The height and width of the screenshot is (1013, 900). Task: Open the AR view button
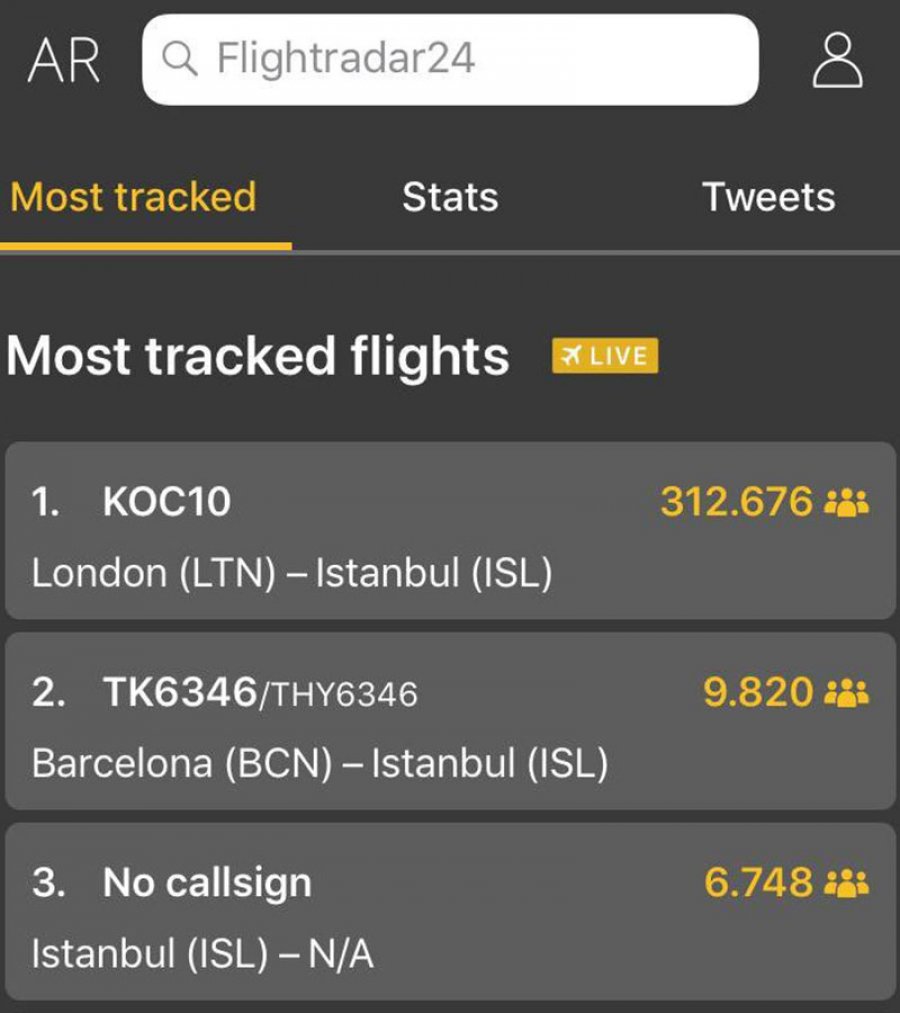[64, 60]
